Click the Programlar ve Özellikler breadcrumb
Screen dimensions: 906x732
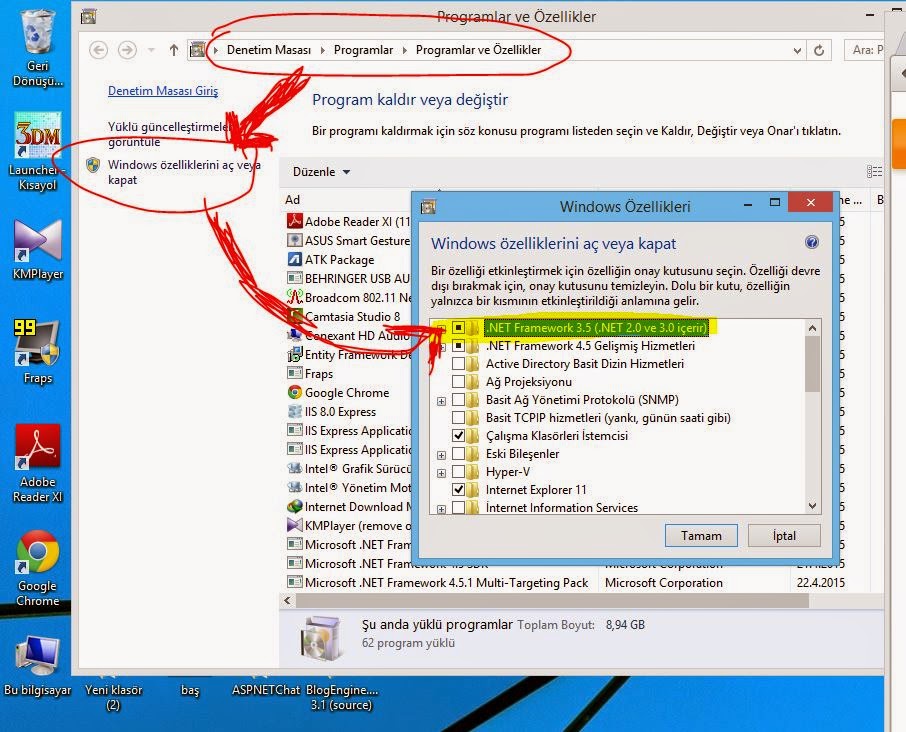pyautogui.click(x=478, y=50)
